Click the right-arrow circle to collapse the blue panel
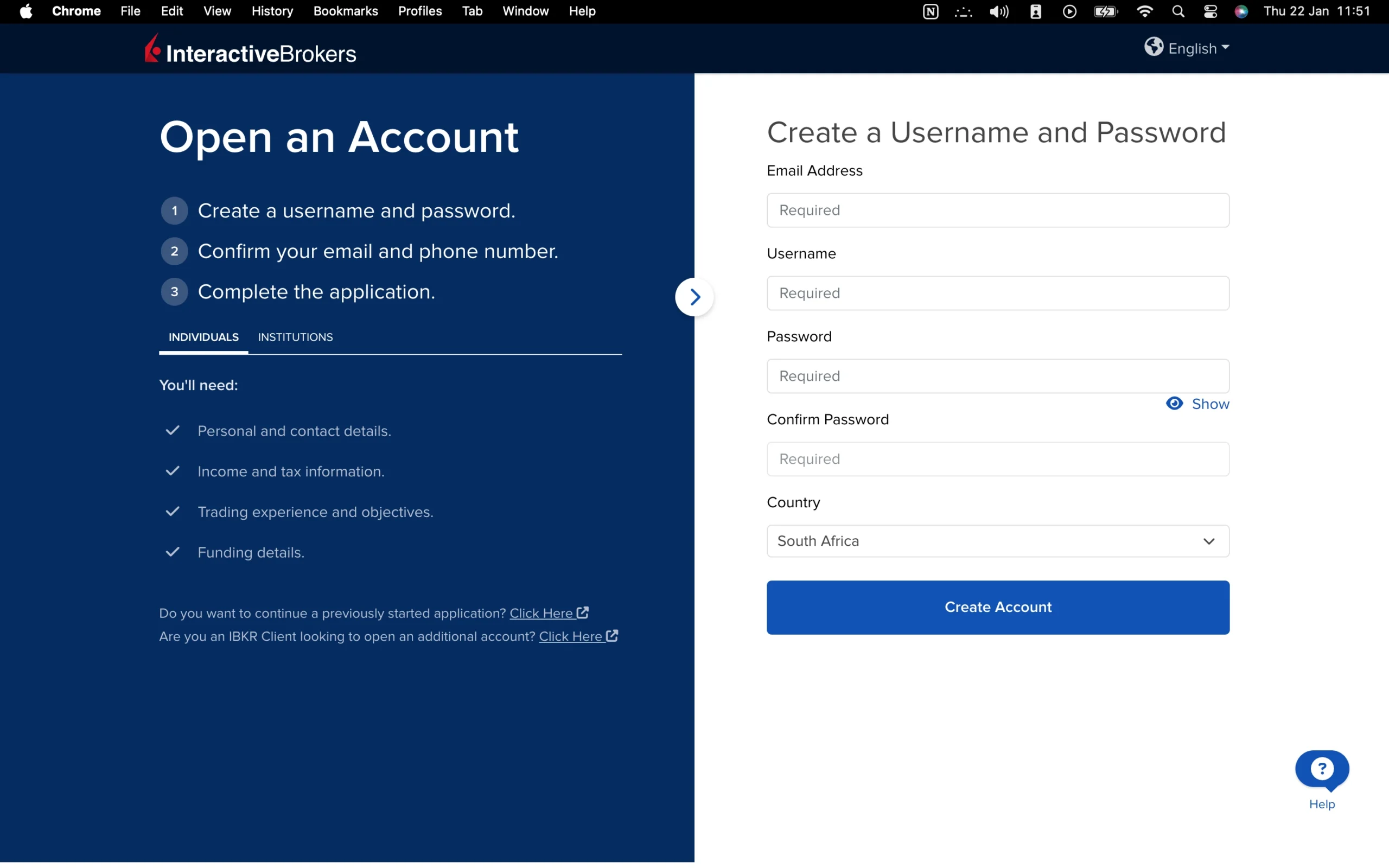Screen dimensions: 1389x868 click(x=694, y=297)
